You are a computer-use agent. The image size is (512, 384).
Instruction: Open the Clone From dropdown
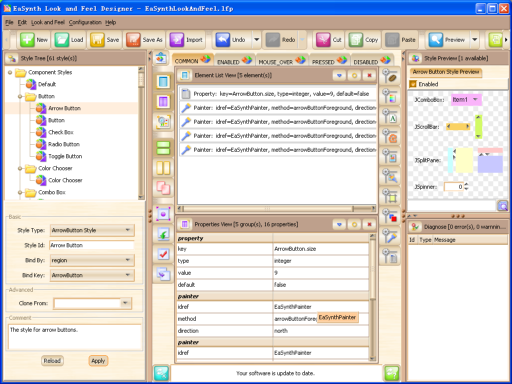click(x=126, y=303)
